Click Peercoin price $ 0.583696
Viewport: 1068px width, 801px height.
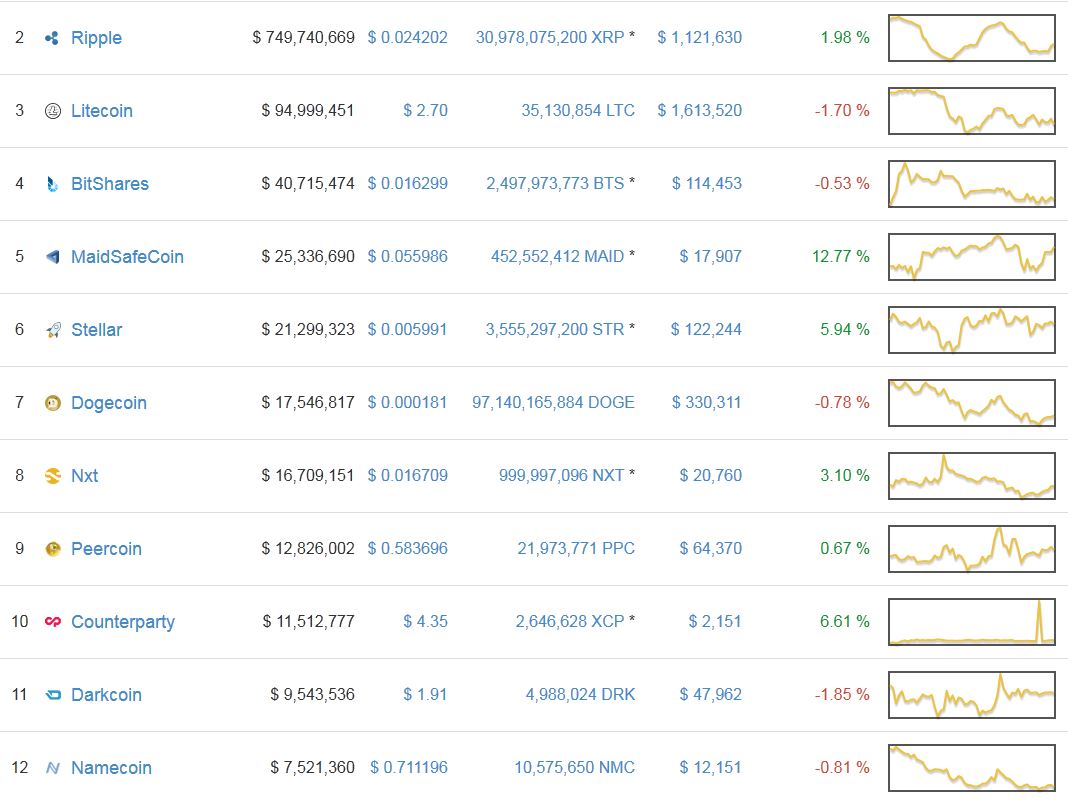click(407, 548)
